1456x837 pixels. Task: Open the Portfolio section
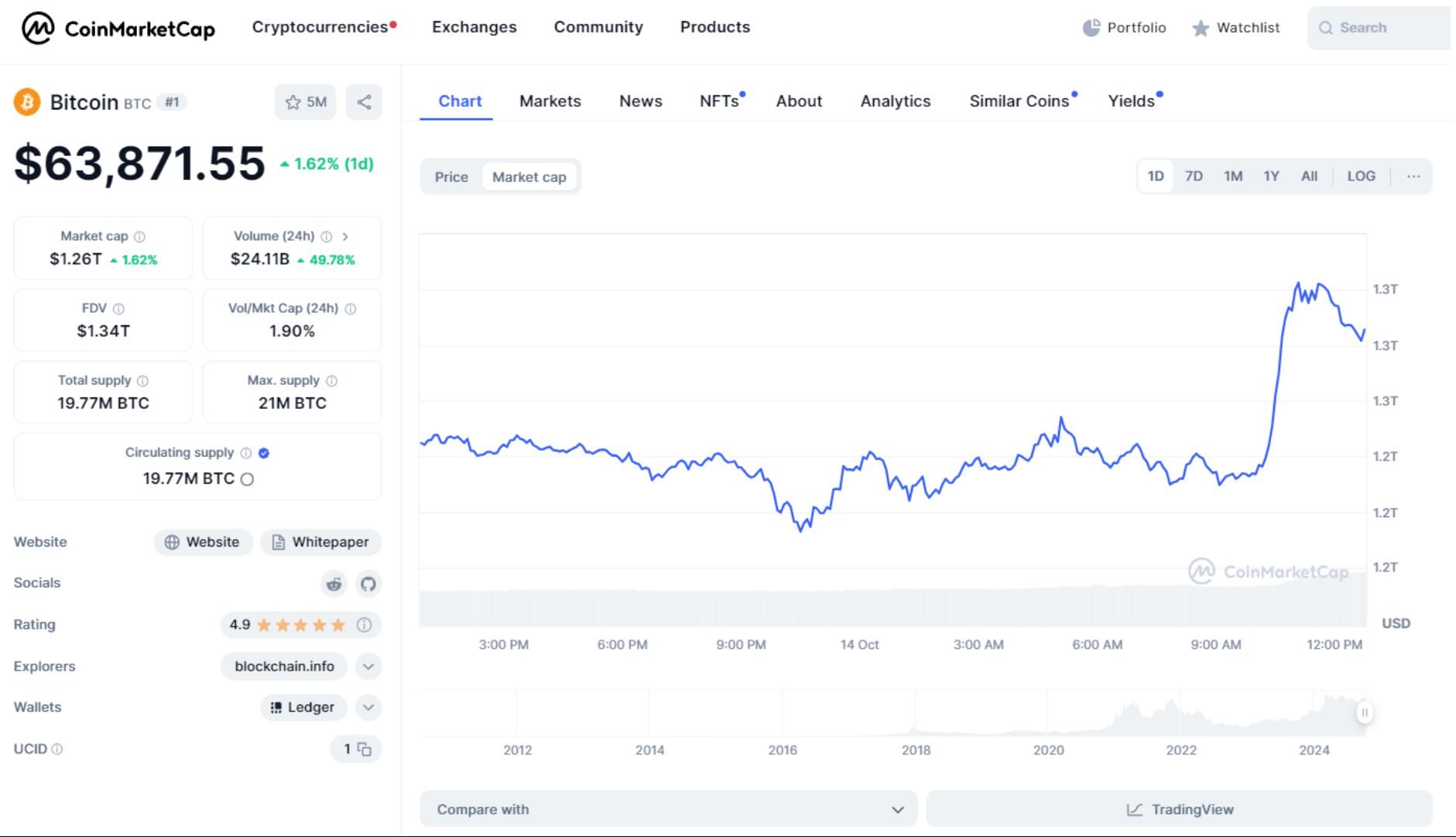pyautogui.click(x=1125, y=27)
